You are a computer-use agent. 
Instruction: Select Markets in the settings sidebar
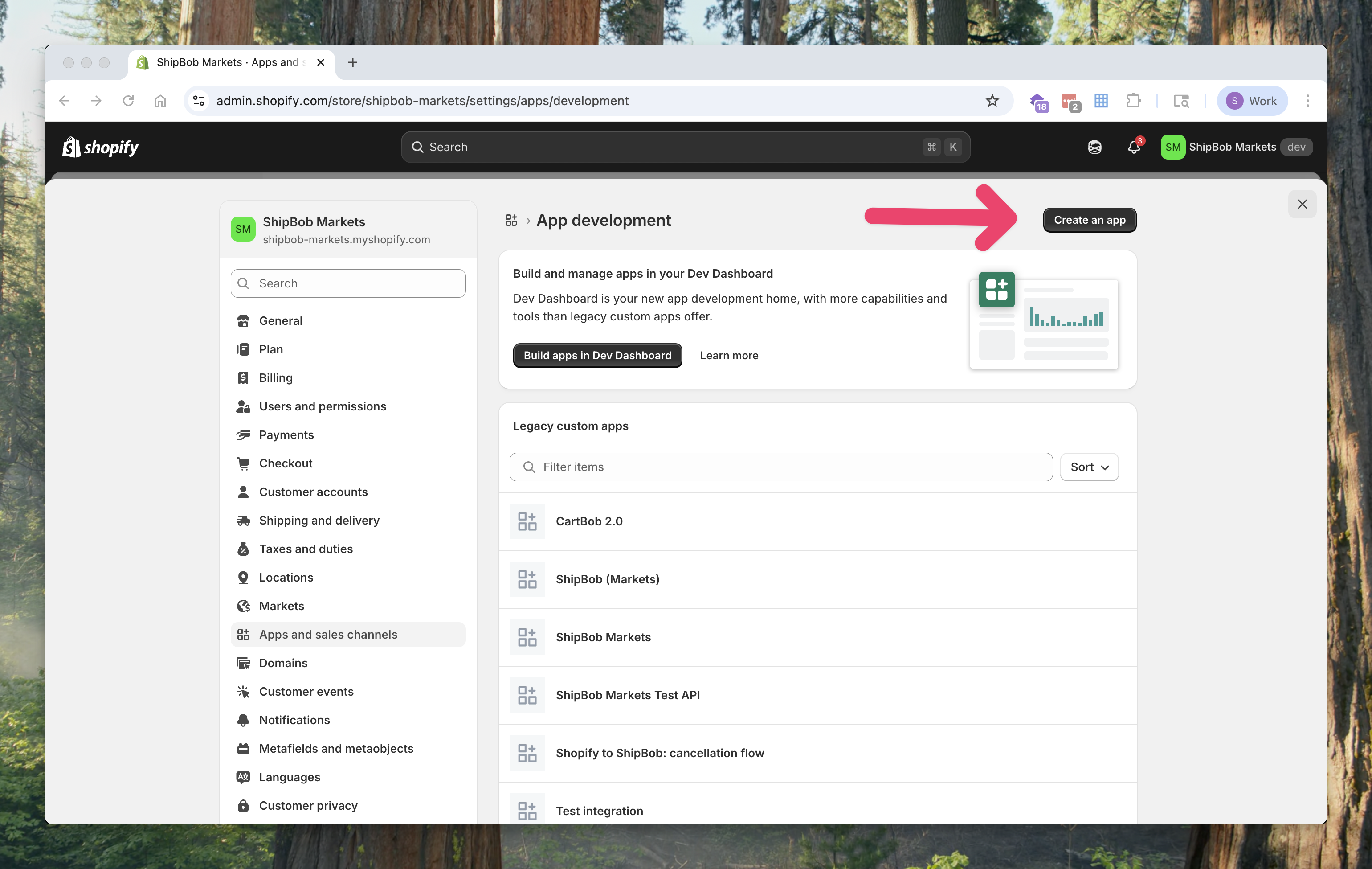[x=282, y=606]
